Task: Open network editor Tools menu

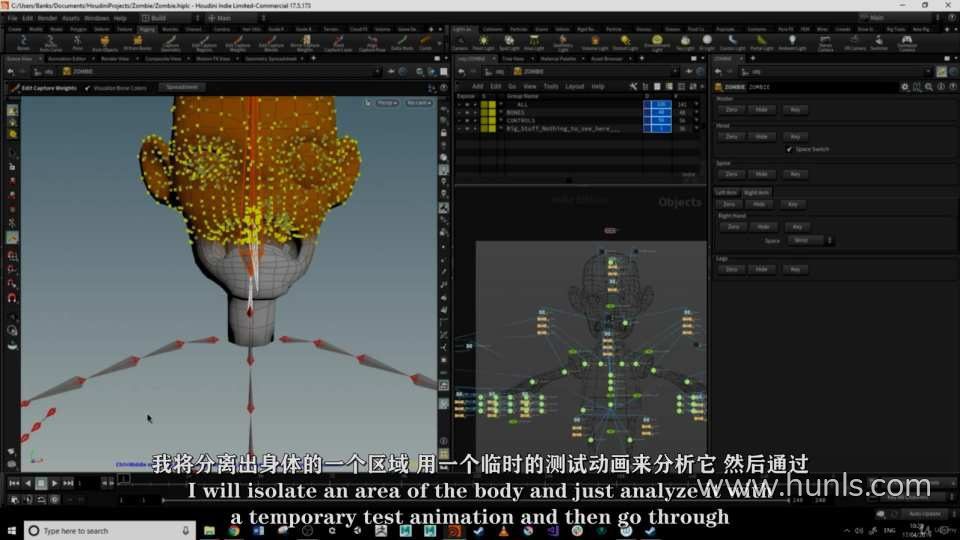Action: pyautogui.click(x=551, y=86)
